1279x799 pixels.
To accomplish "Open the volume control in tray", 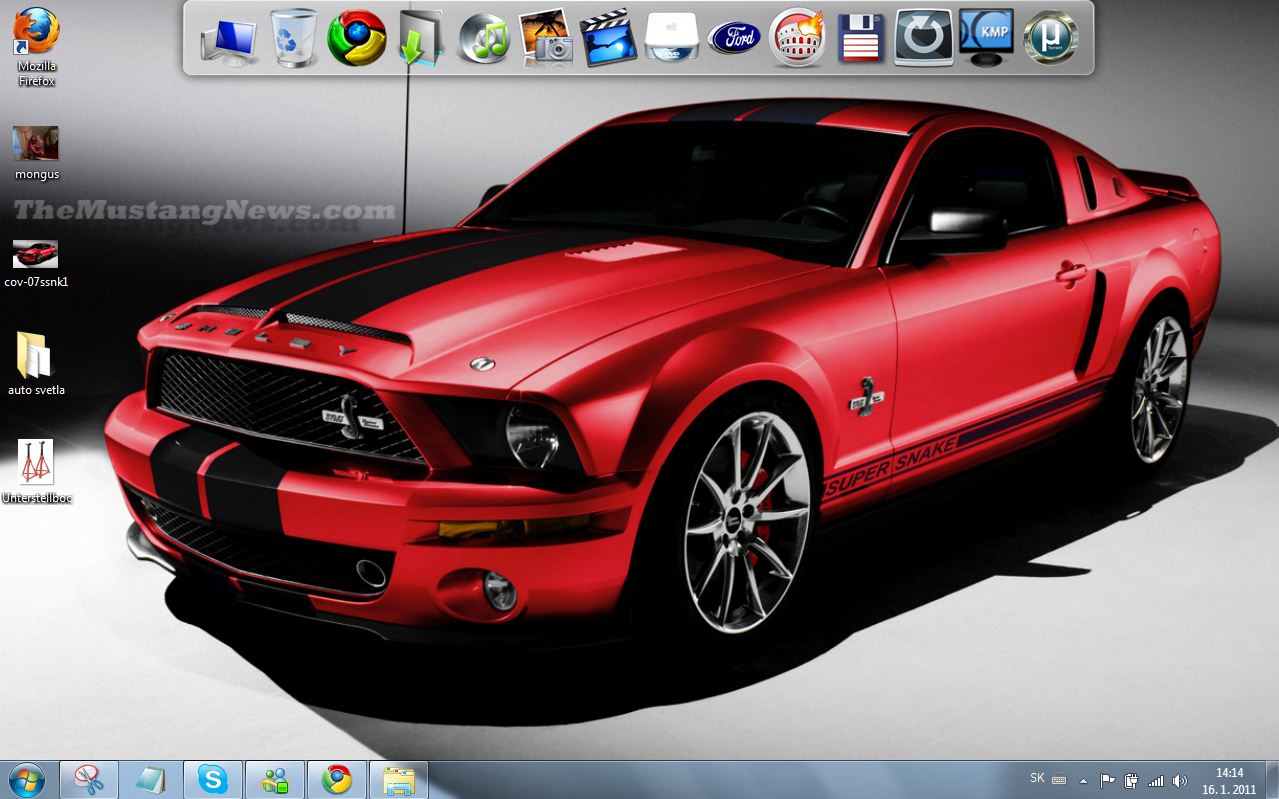I will click(1180, 780).
